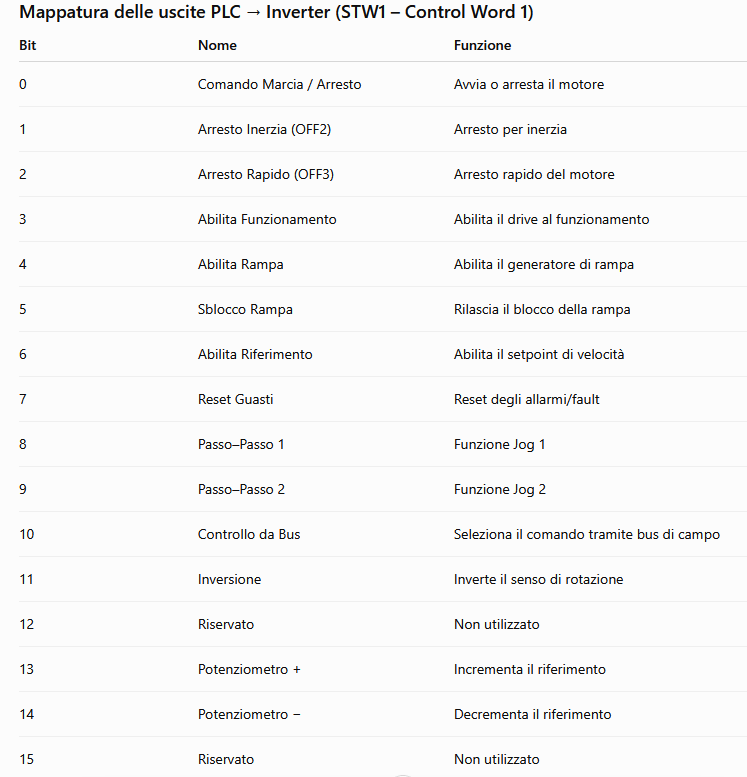Click the Controllo da Bus entry

(x=249, y=534)
